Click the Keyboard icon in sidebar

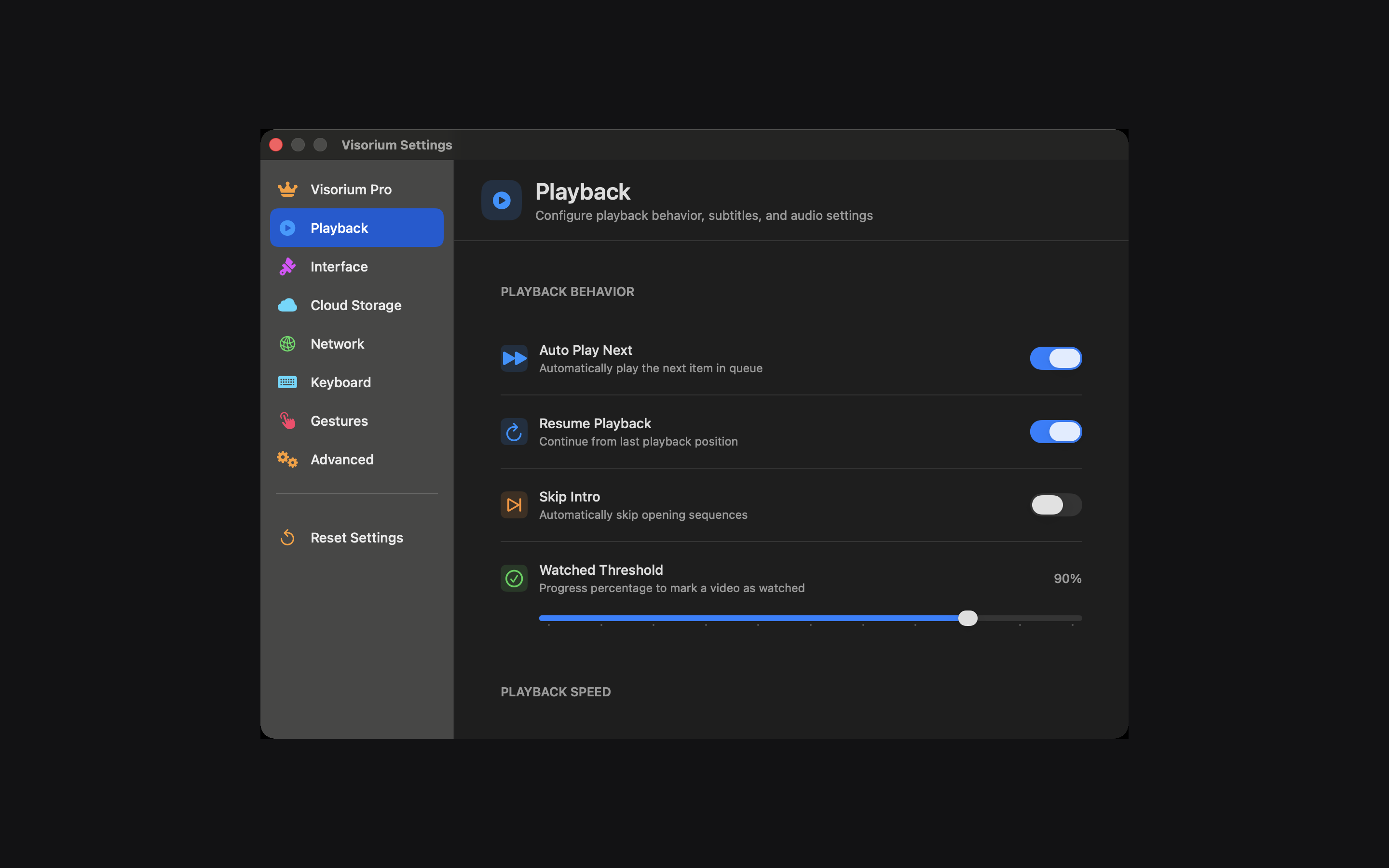tap(287, 382)
